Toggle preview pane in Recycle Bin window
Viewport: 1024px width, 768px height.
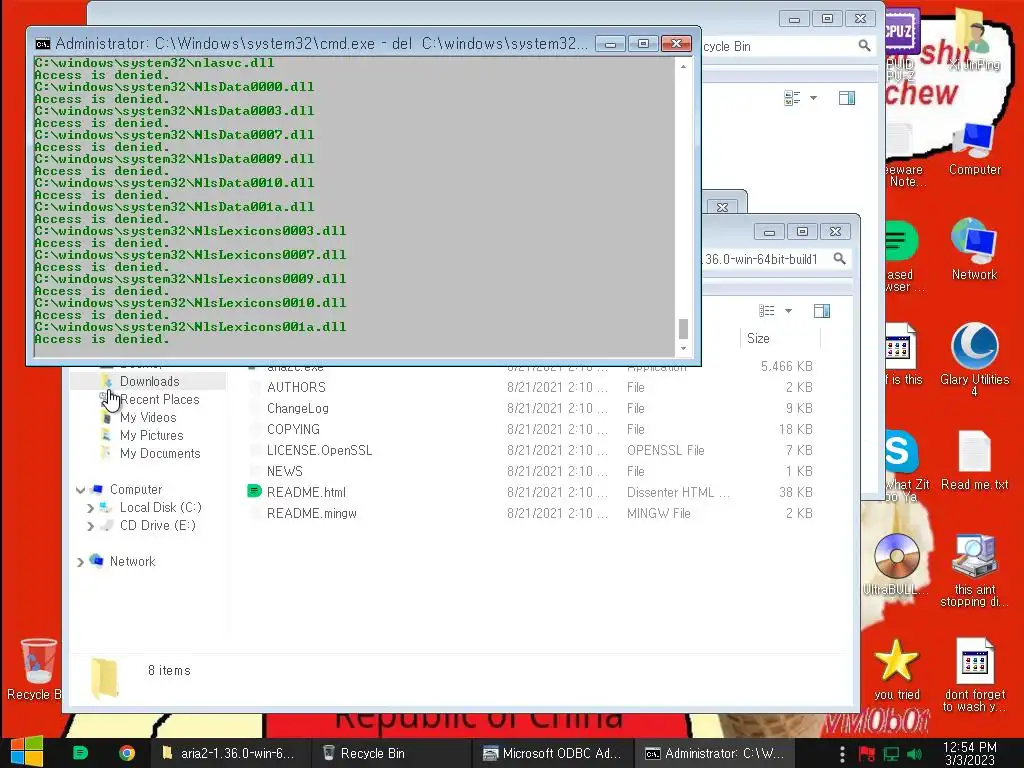tap(846, 98)
